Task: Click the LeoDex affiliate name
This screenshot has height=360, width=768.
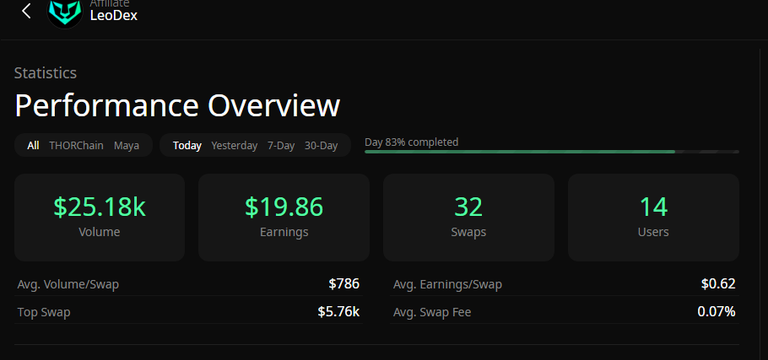Action: (114, 16)
